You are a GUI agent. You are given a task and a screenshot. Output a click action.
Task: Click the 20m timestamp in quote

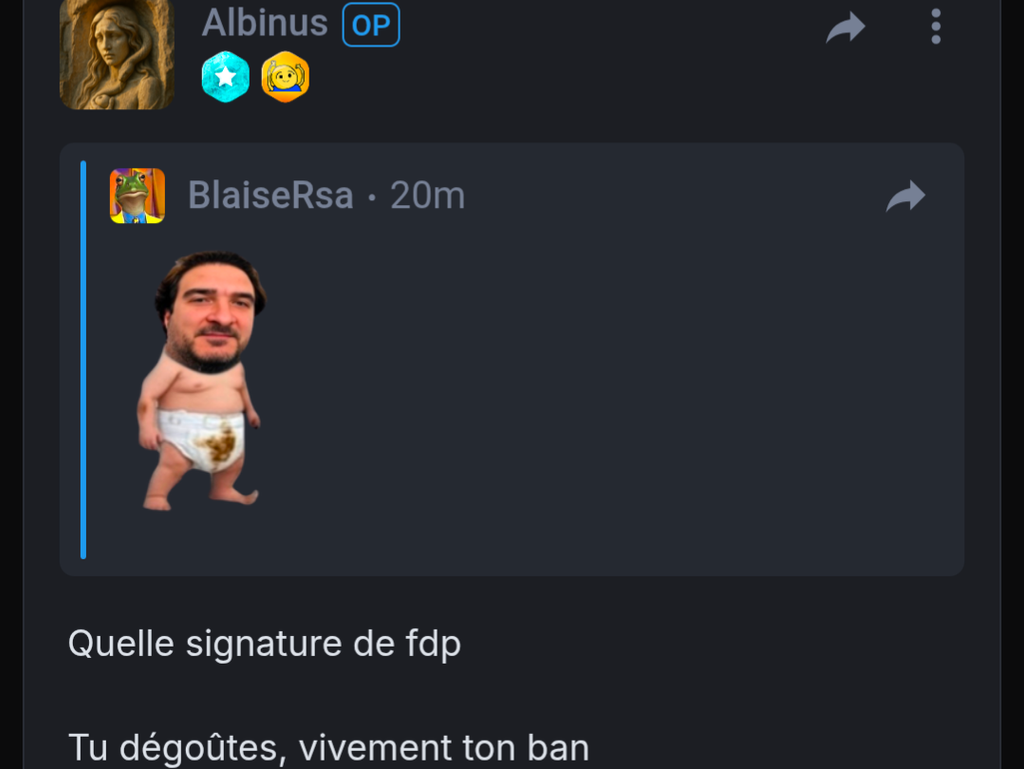[427, 195]
